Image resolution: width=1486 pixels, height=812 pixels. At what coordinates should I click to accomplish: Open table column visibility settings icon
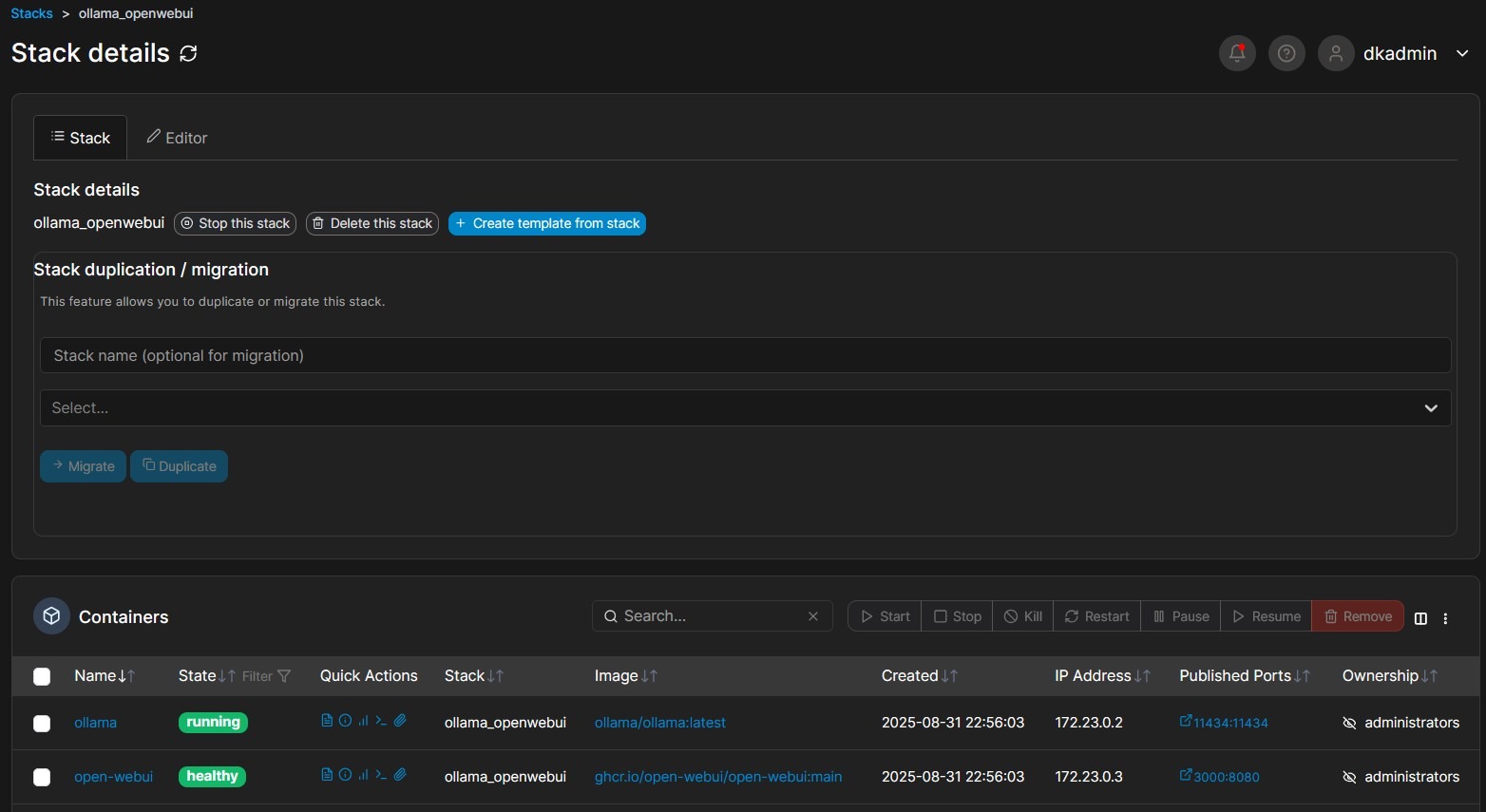1420,618
